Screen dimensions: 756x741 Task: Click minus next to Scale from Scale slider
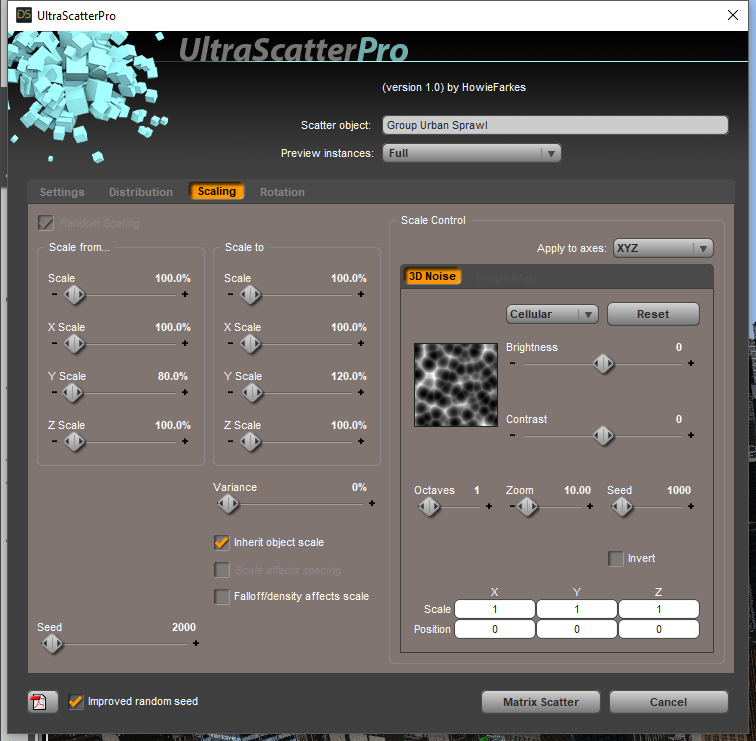(x=54, y=294)
